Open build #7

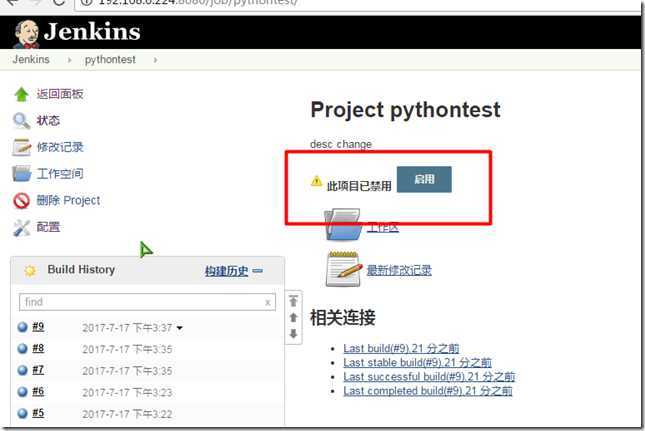(38, 370)
